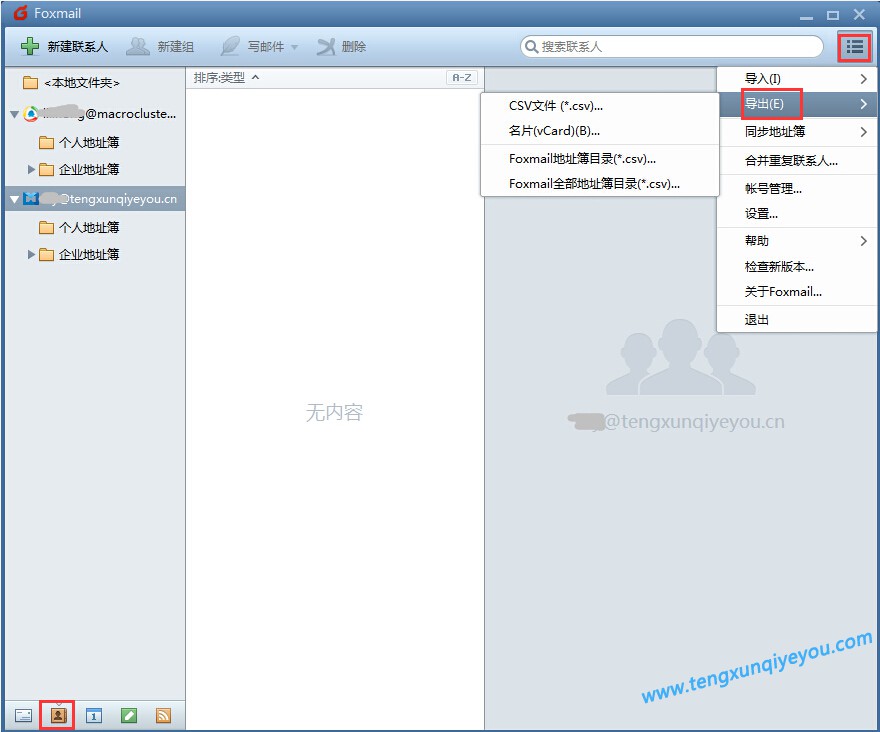This screenshot has height=732, width=880.
Task: Click the green plus new contact icon
Action: pos(30,47)
